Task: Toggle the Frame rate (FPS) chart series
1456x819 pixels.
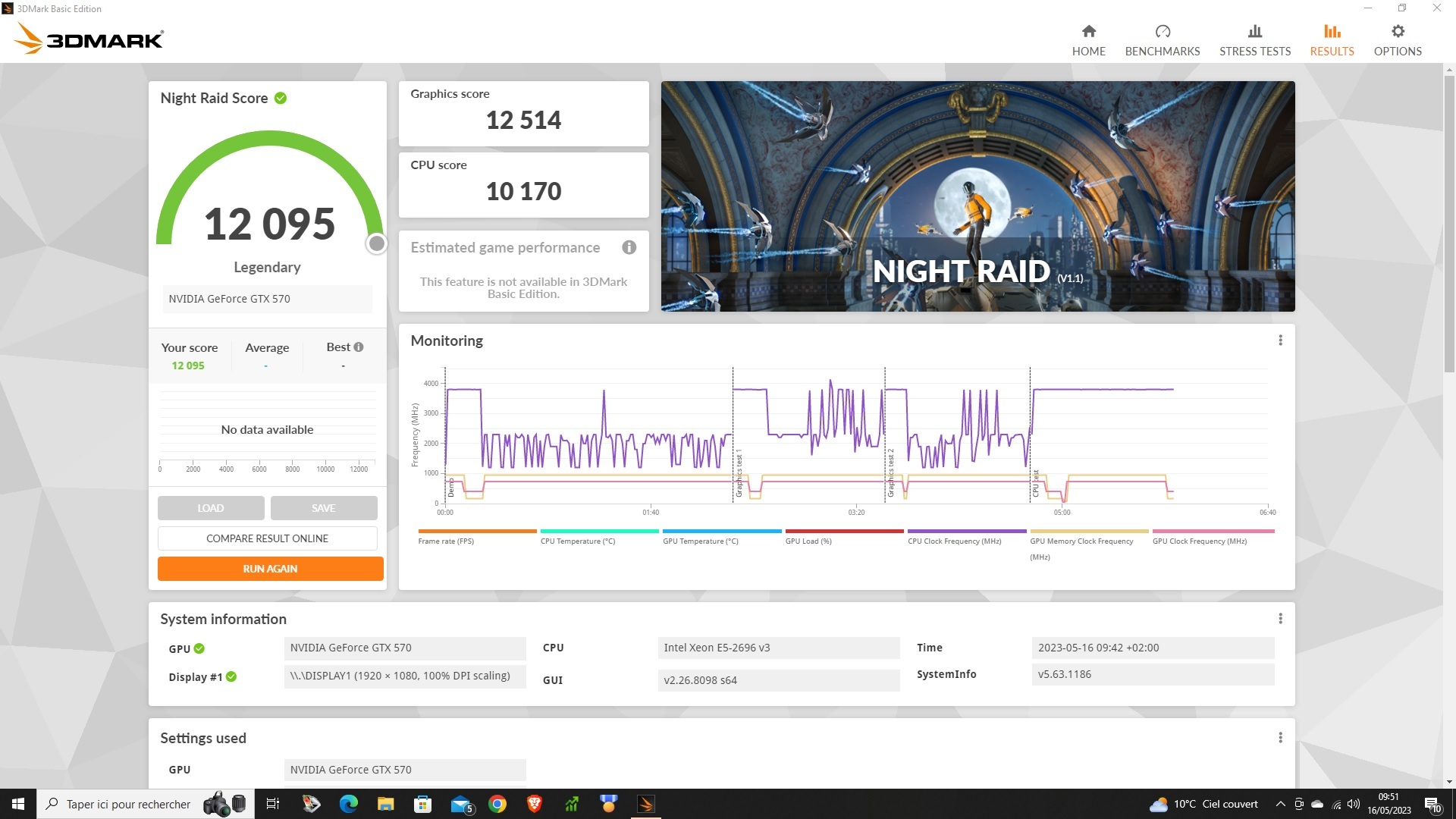Action: click(446, 541)
